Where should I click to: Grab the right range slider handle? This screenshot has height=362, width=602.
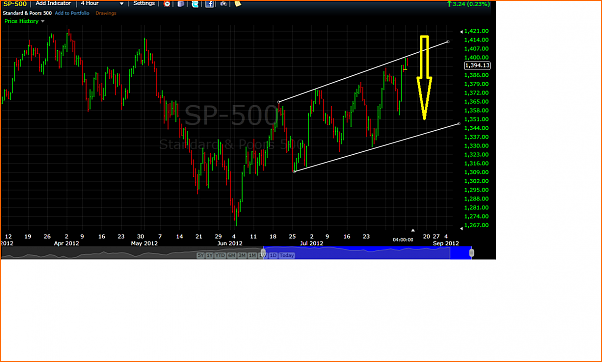pos(471,253)
